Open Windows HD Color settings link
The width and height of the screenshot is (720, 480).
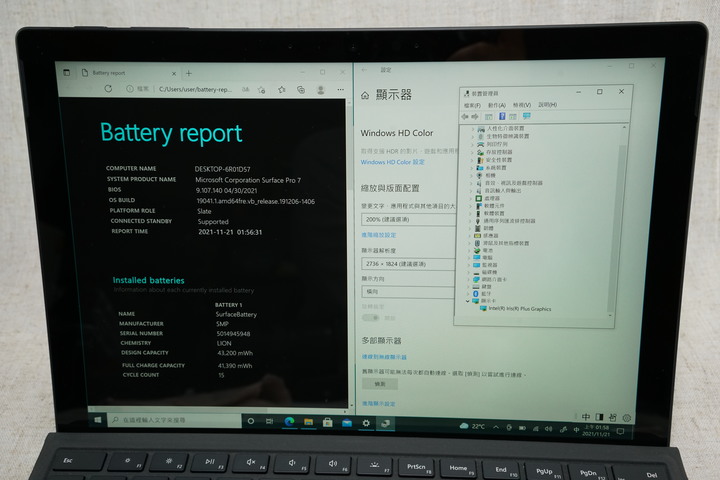(393, 162)
